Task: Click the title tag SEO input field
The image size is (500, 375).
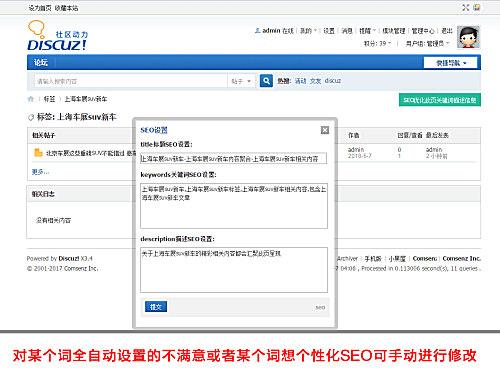Action: [x=233, y=158]
